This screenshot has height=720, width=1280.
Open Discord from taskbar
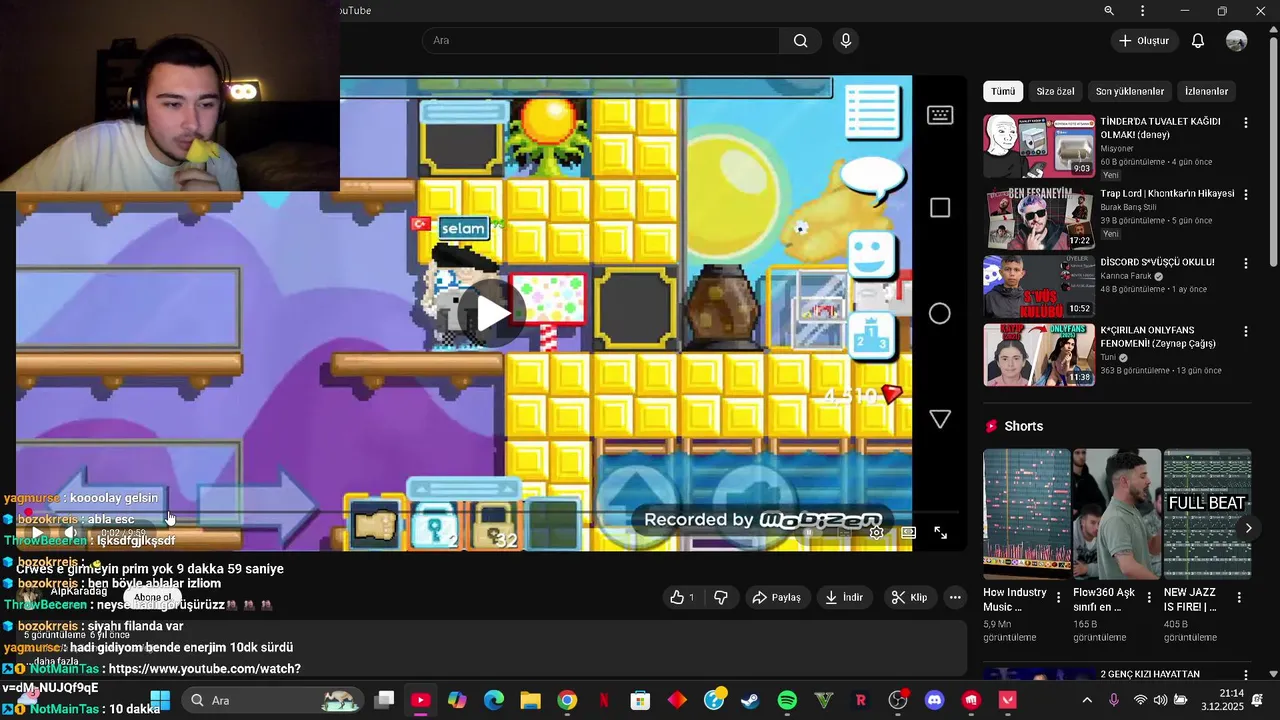pyautogui.click(x=934, y=700)
